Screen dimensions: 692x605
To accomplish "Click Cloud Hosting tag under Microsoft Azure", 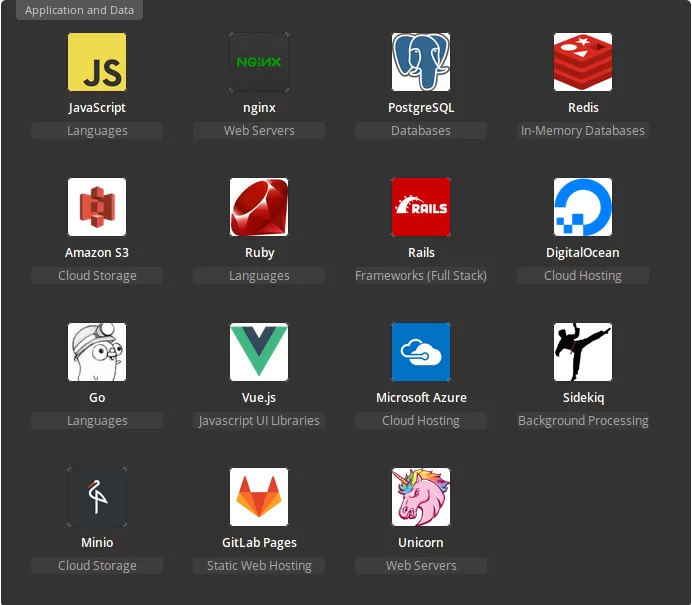I will 421,421.
